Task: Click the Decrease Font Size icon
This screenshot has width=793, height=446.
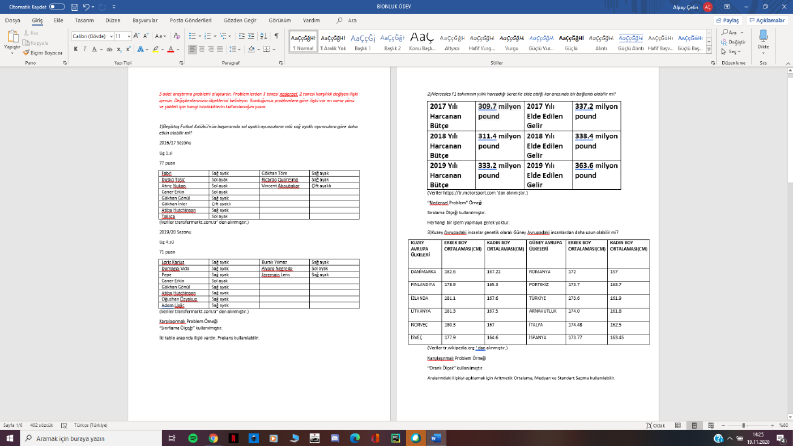Action: [x=146, y=36]
